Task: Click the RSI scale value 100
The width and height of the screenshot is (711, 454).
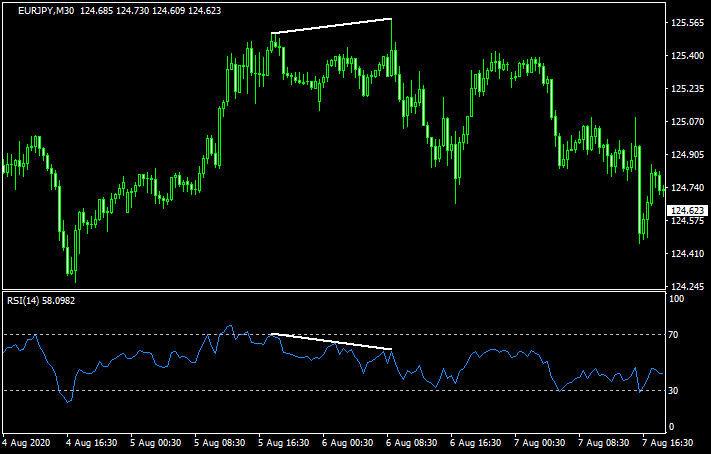Action: coord(677,299)
